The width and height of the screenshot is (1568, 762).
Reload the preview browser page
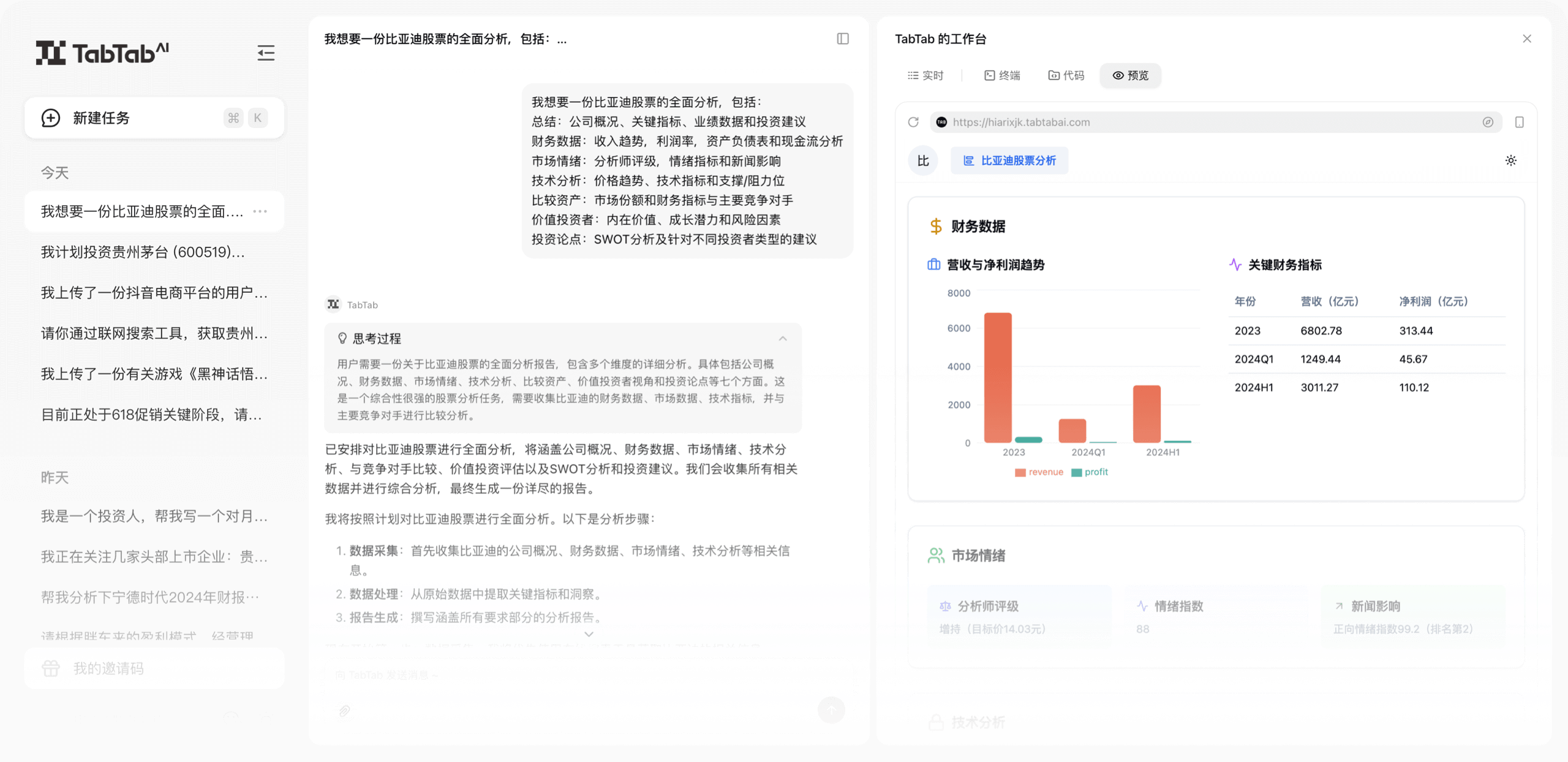tap(913, 122)
